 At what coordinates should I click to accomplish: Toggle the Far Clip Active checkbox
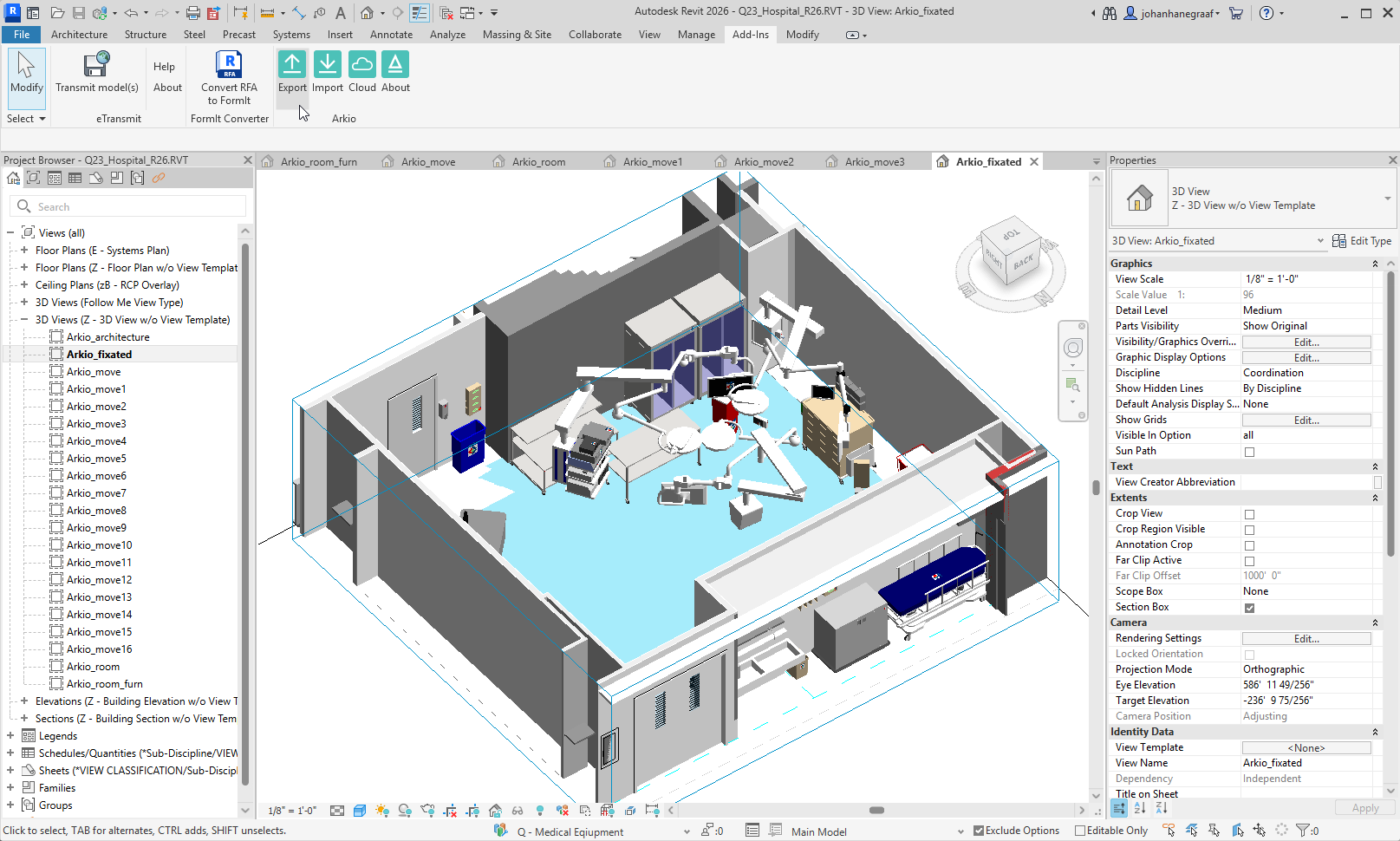tap(1249, 561)
